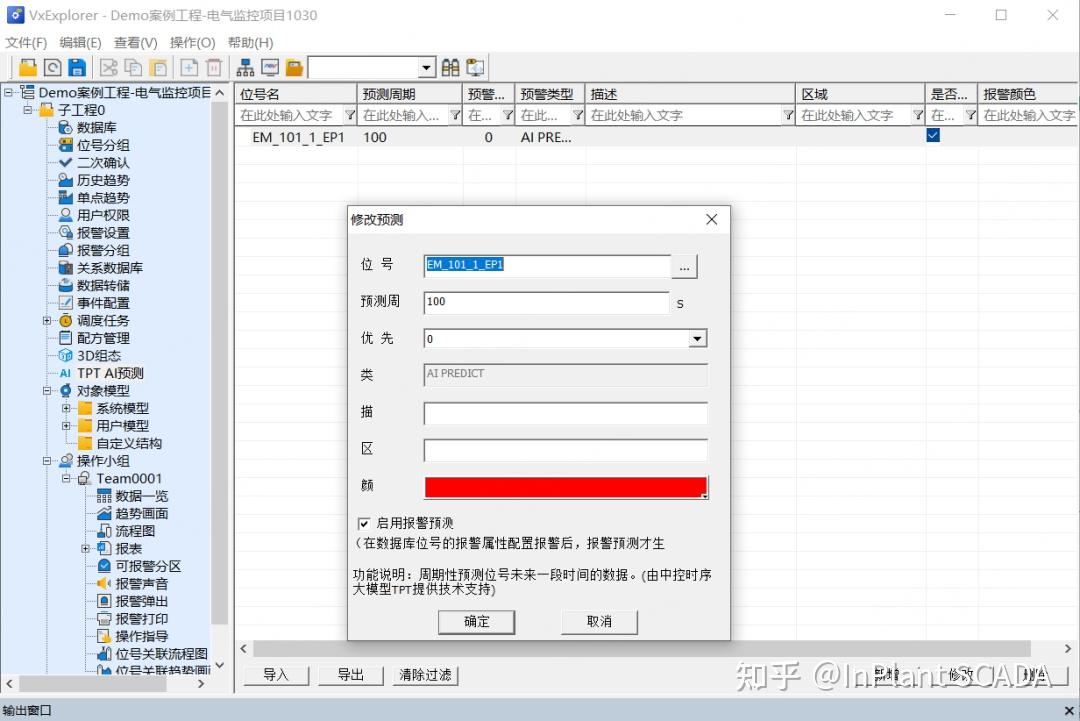Click the add item (plus) toolbar icon
This screenshot has height=721, width=1080.
pos(188,67)
